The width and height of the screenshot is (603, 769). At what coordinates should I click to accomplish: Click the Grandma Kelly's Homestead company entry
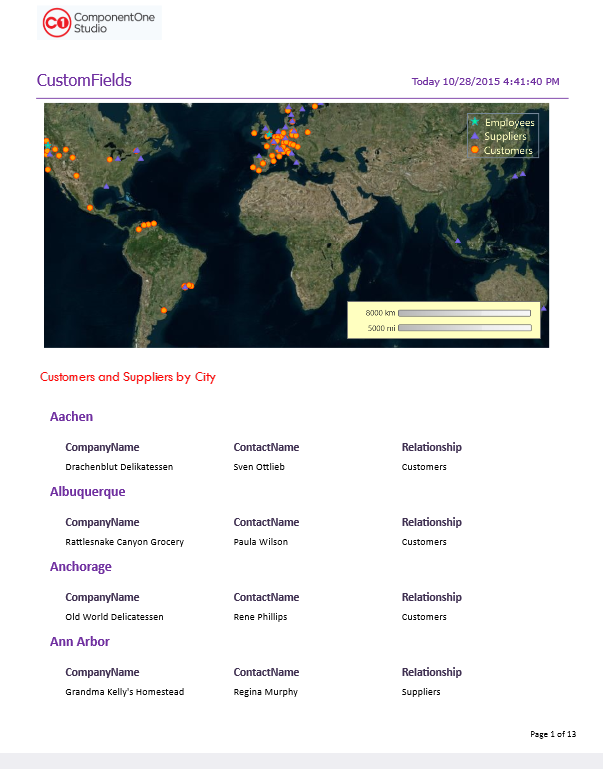coord(124,692)
